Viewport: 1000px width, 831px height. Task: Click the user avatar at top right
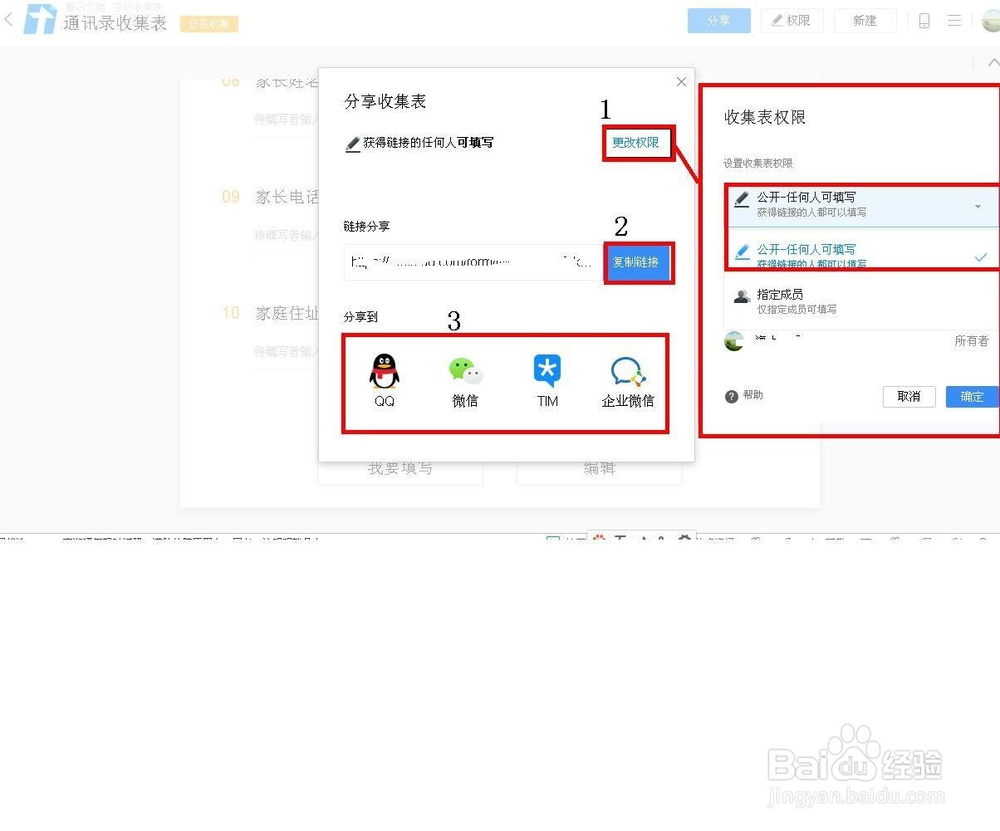[x=991, y=20]
